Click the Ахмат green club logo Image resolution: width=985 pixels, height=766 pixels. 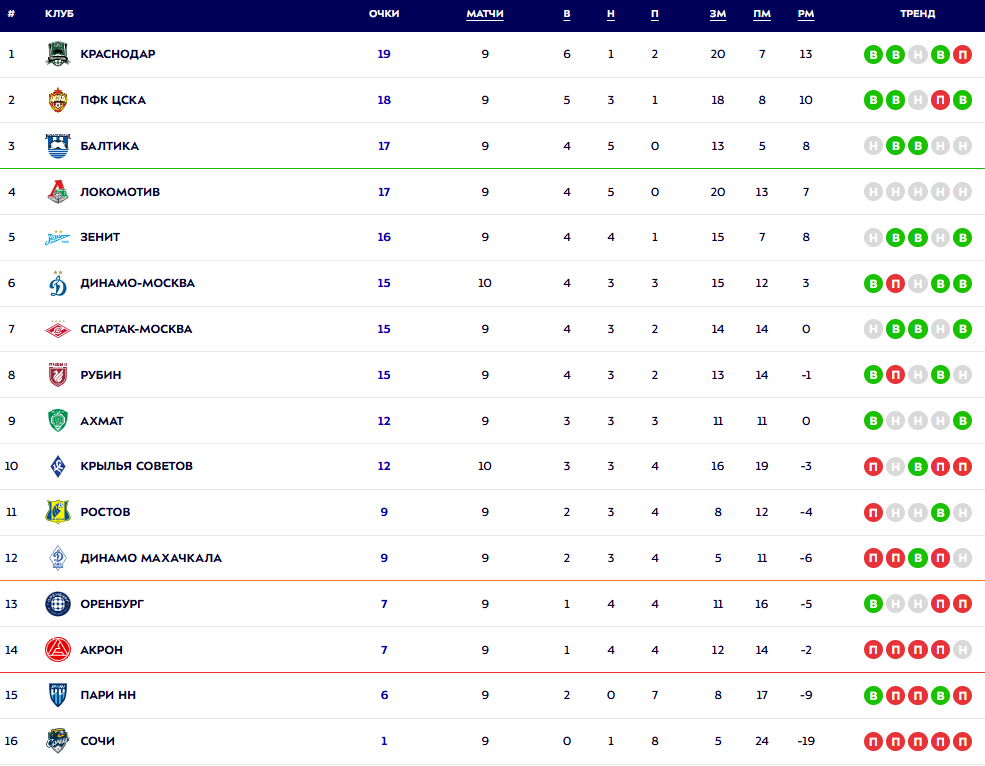pyautogui.click(x=58, y=421)
